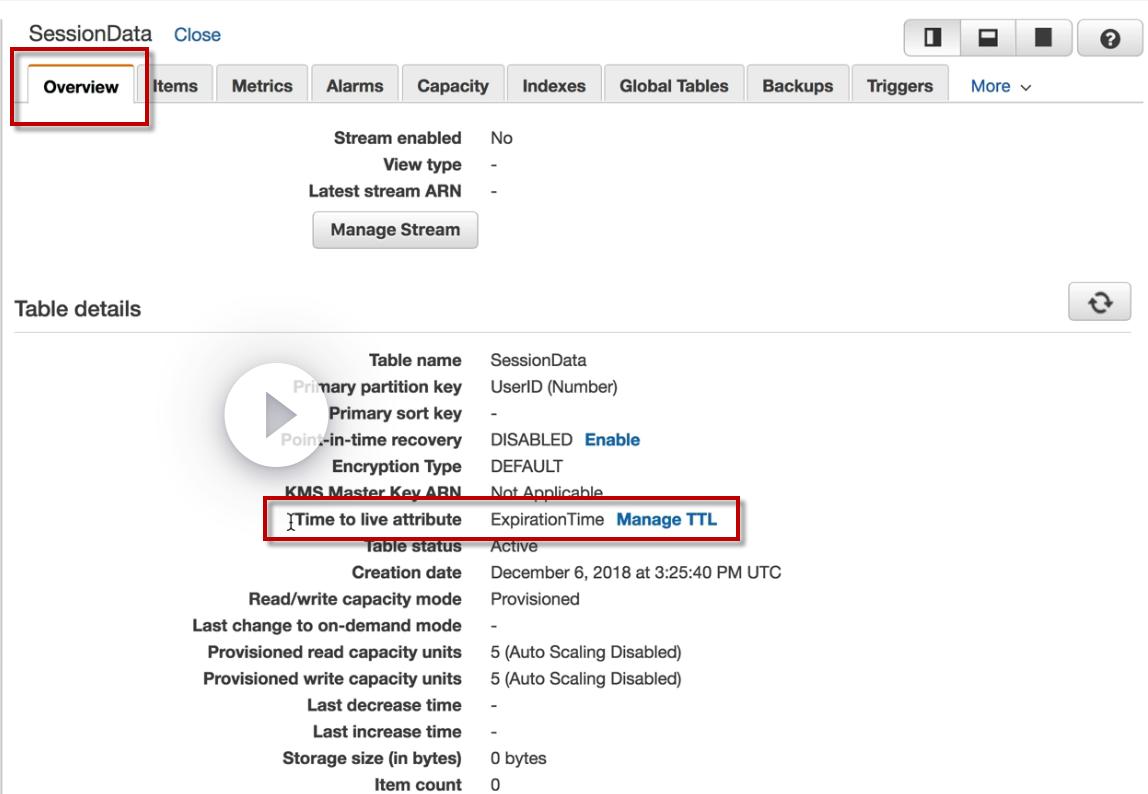The width and height of the screenshot is (1148, 794).
Task: View the Indexes tab
Action: 554,86
